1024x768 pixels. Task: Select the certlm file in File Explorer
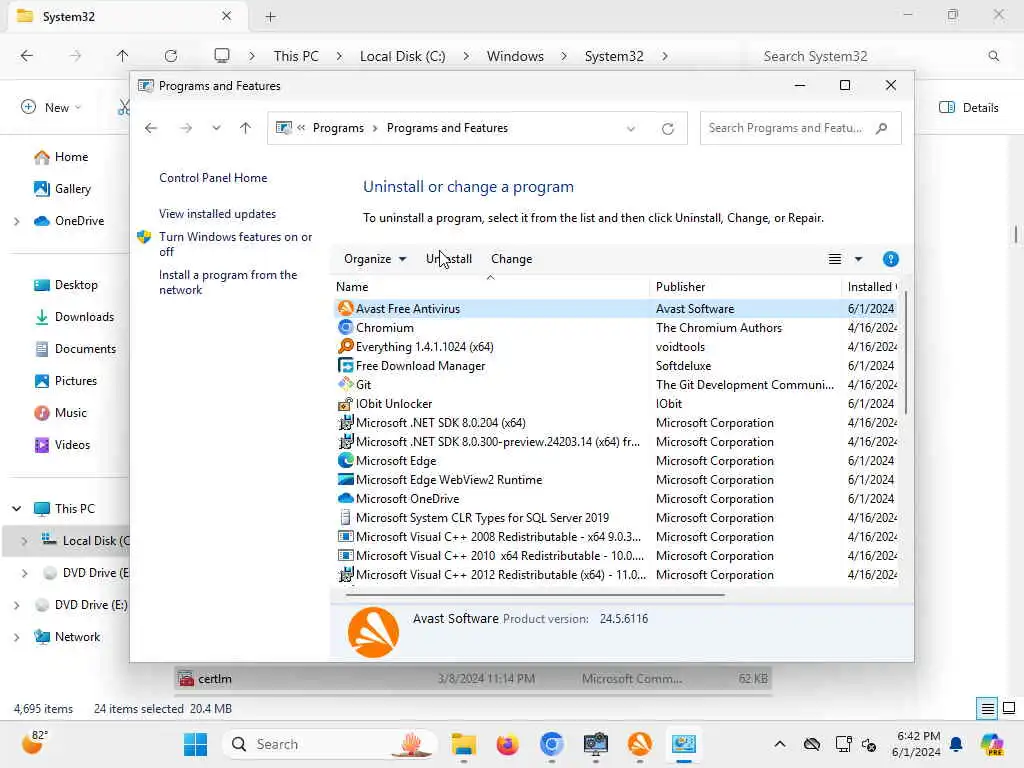pyautogui.click(x=473, y=679)
